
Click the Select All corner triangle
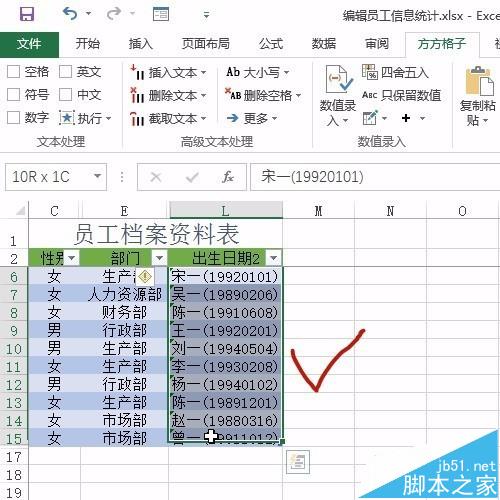coord(20,211)
